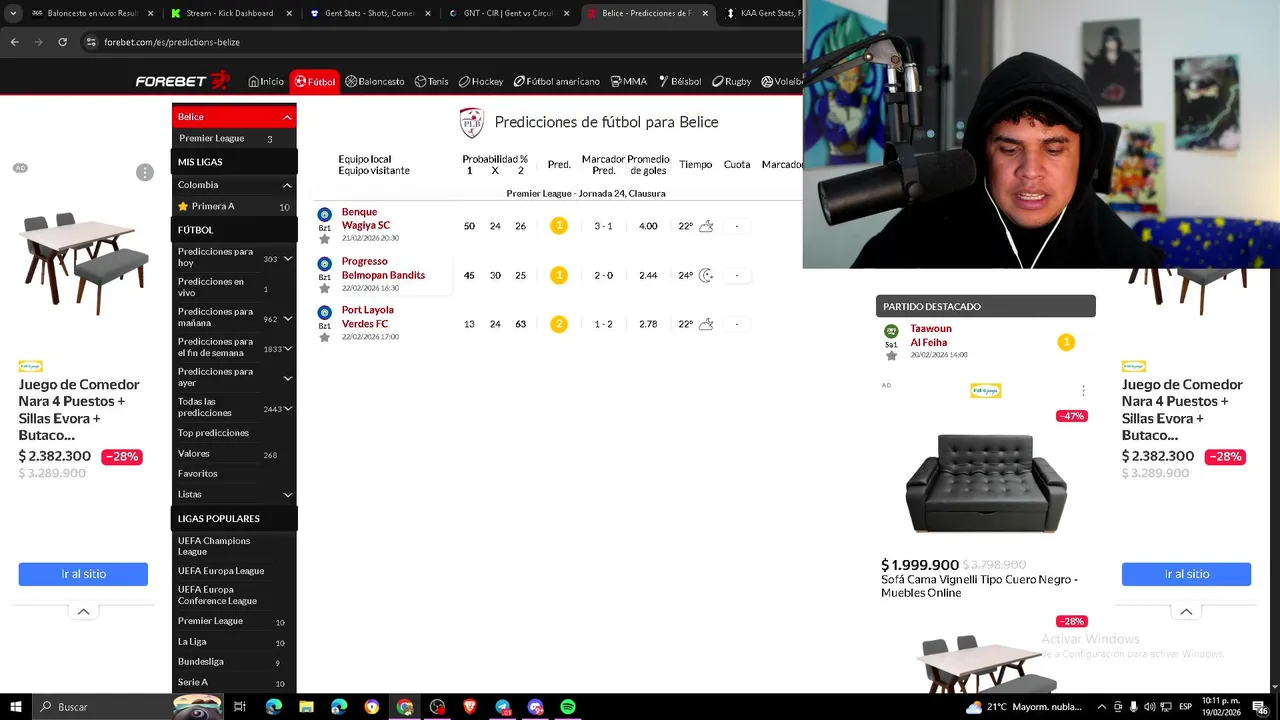The width and height of the screenshot is (1280, 720).
Task: Open Favoritos sidebar link
Action: point(197,474)
